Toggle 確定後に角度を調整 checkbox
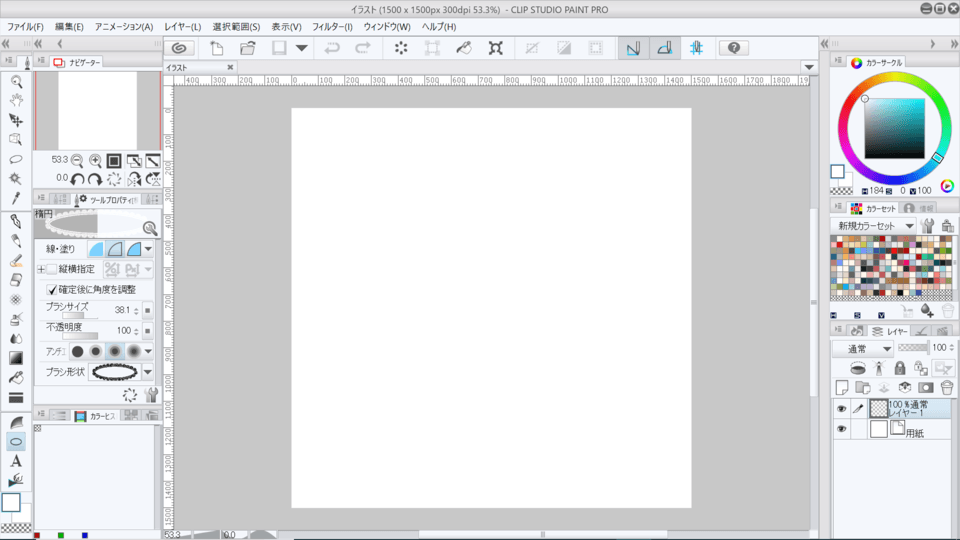Viewport: 960px width, 540px height. [52, 289]
